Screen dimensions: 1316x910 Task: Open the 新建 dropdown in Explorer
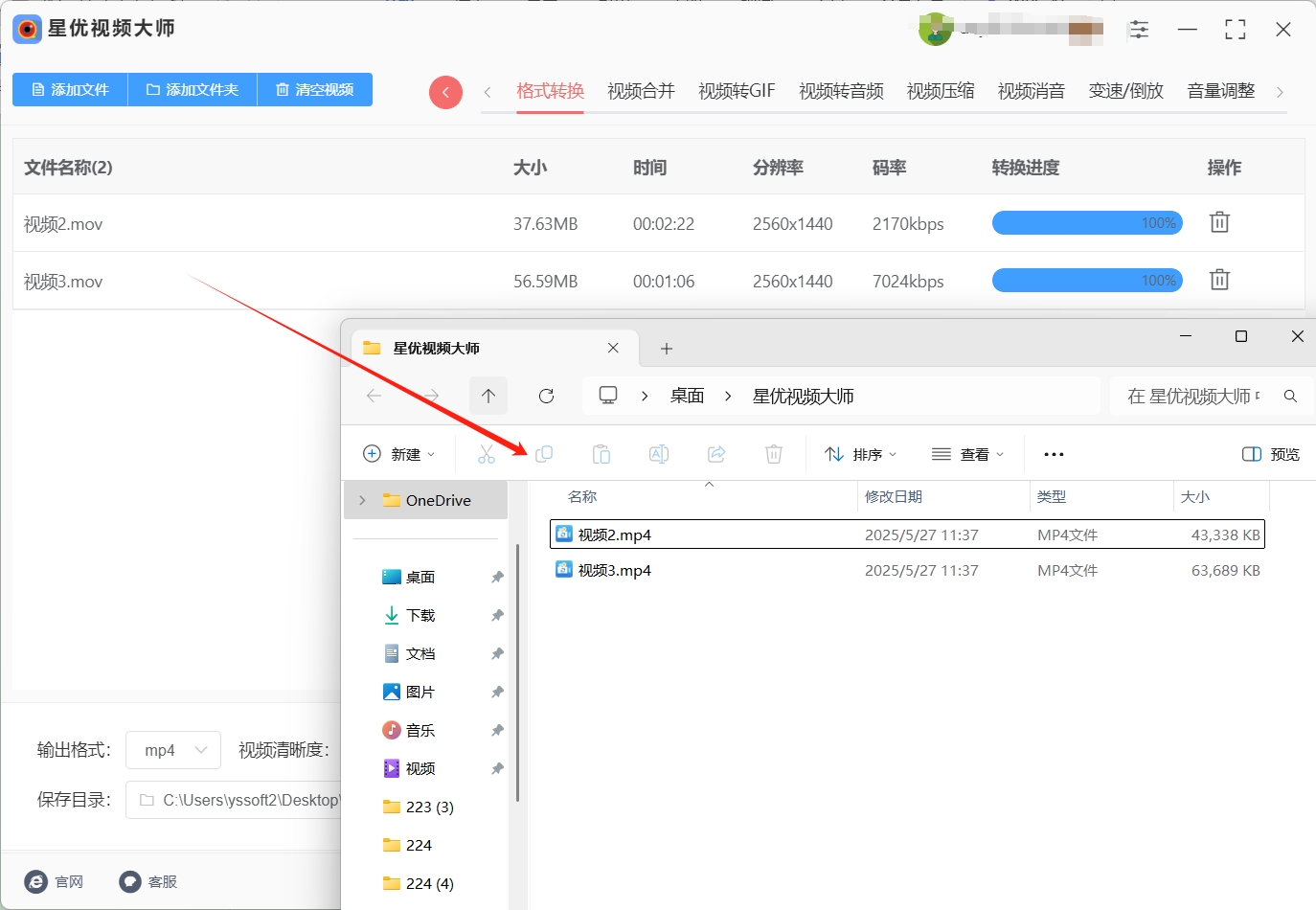pos(399,454)
